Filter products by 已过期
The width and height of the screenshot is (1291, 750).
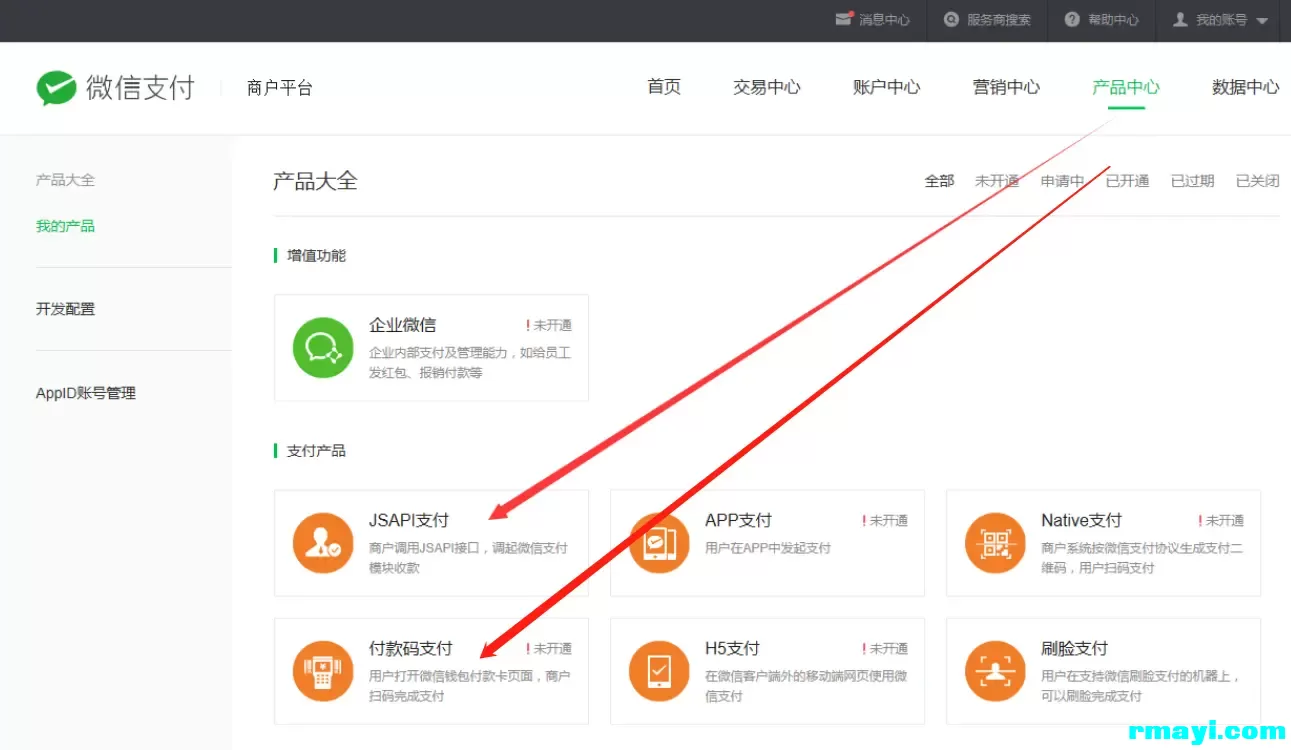coord(1192,181)
